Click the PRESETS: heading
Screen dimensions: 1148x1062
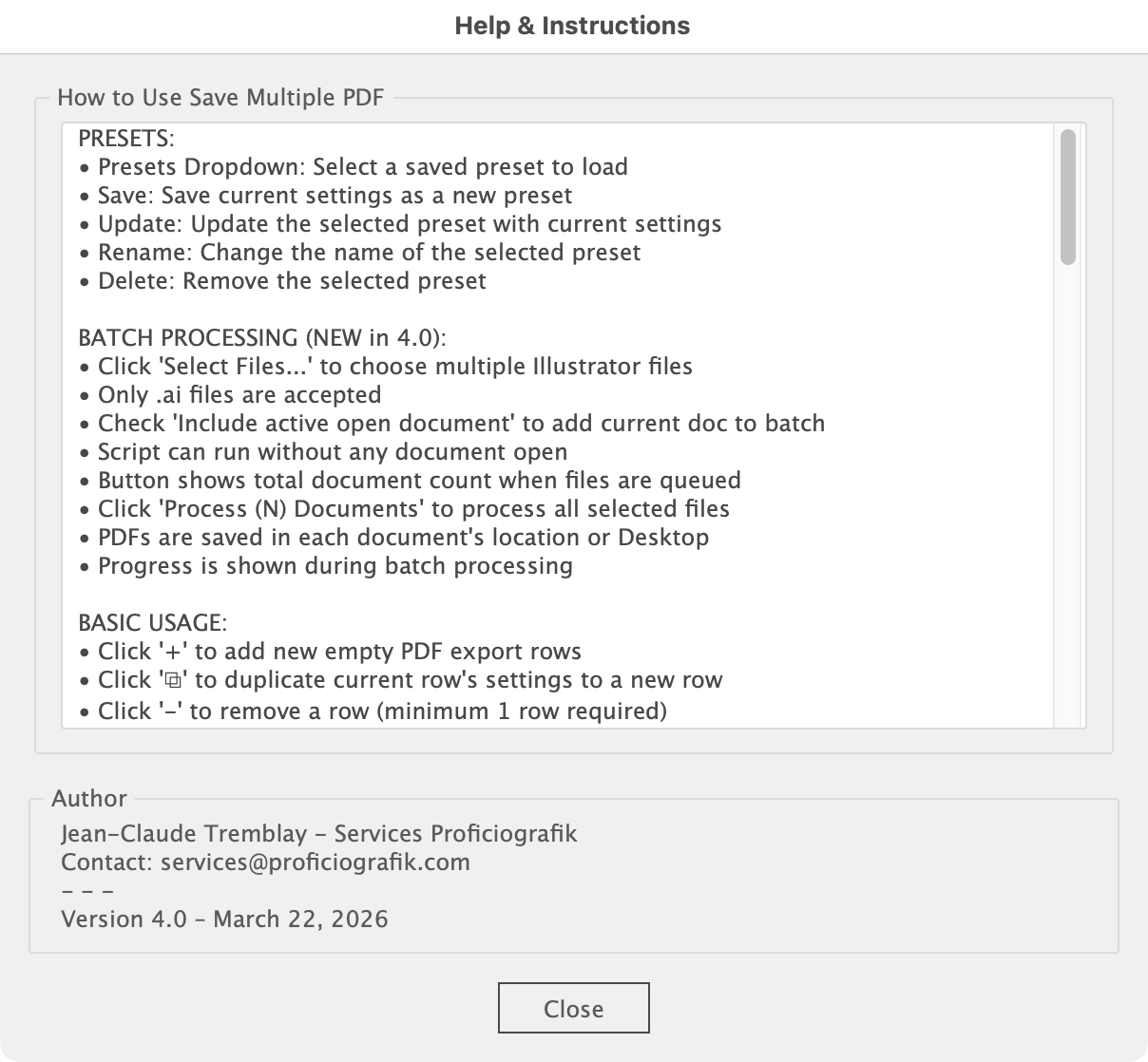point(126,139)
